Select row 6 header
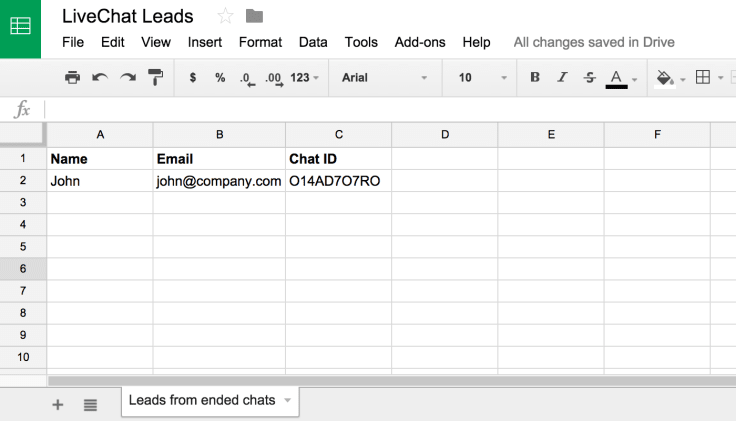 coord(23,269)
